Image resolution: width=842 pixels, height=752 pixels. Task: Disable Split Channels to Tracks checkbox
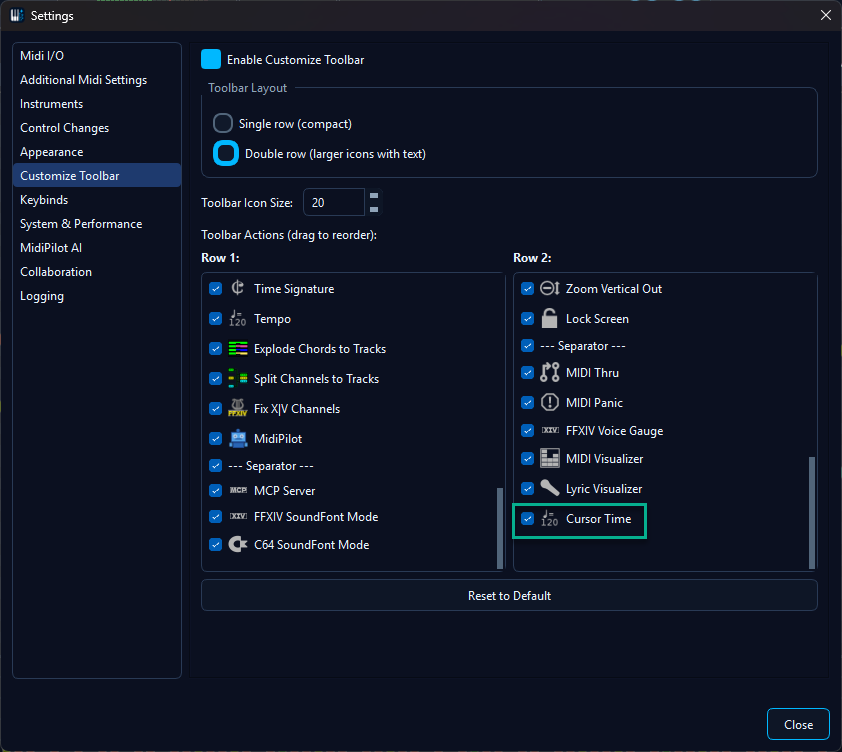coord(215,379)
